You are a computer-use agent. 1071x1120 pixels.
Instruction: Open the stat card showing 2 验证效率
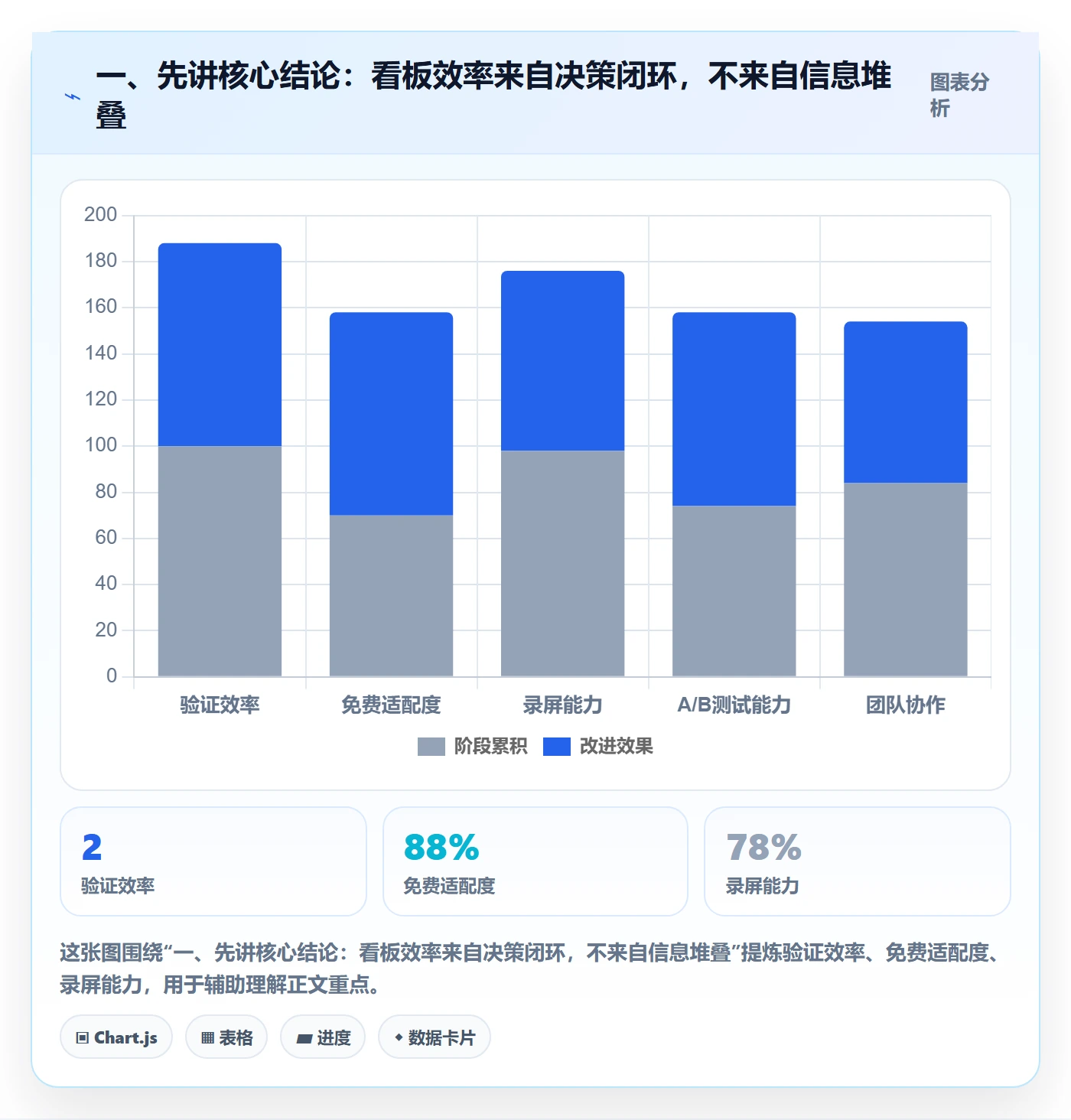(x=213, y=861)
